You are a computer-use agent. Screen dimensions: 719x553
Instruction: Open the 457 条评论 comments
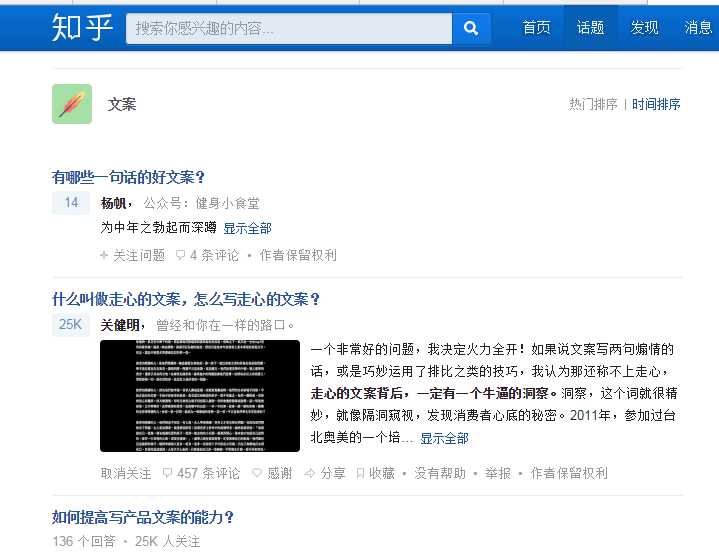(x=201, y=473)
